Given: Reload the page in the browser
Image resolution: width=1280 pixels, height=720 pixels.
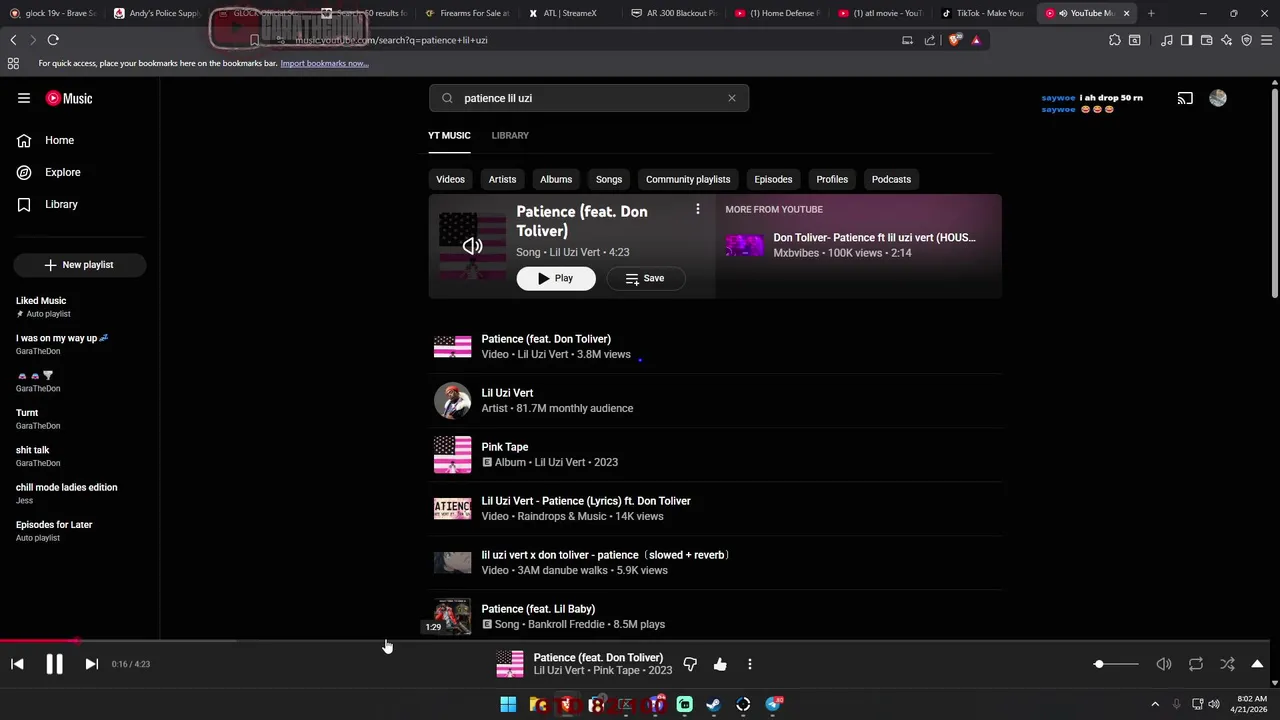Looking at the screenshot, I should click(53, 40).
